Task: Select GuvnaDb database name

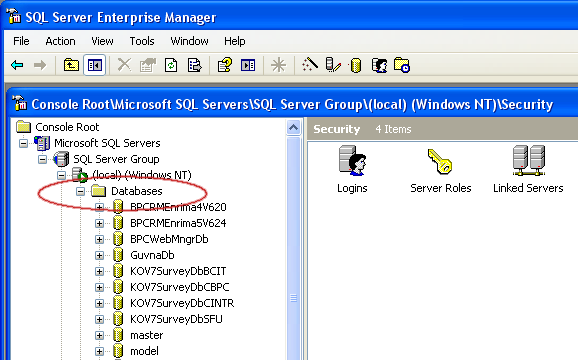Action: [152, 255]
